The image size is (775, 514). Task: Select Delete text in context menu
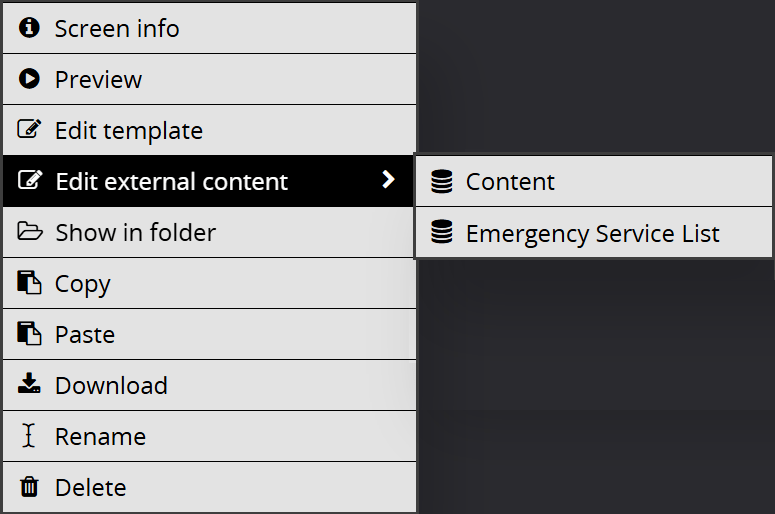(91, 488)
